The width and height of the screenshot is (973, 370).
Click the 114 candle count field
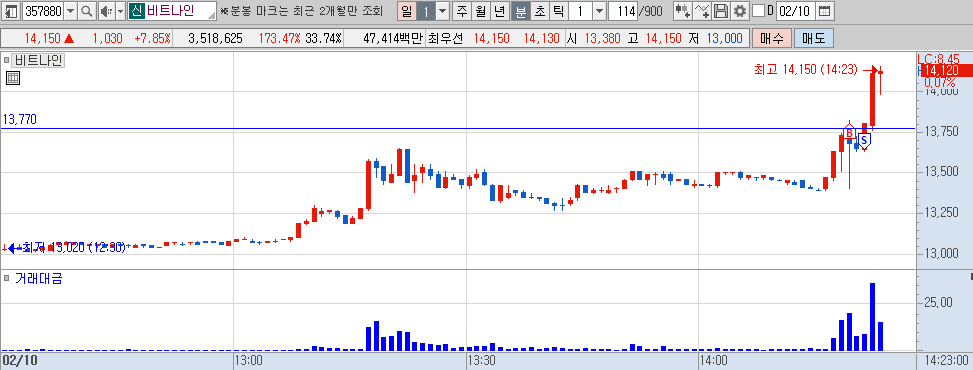[622, 11]
